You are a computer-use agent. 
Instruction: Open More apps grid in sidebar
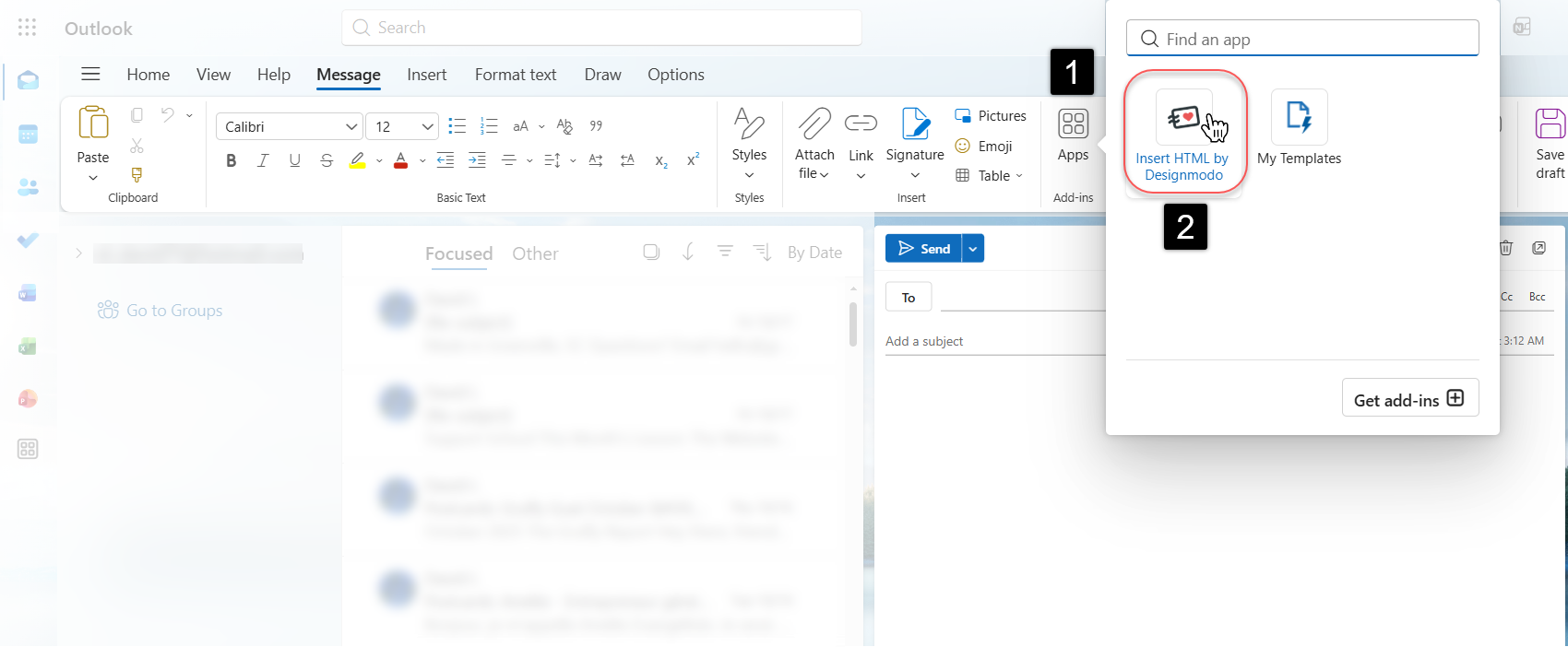tap(28, 449)
